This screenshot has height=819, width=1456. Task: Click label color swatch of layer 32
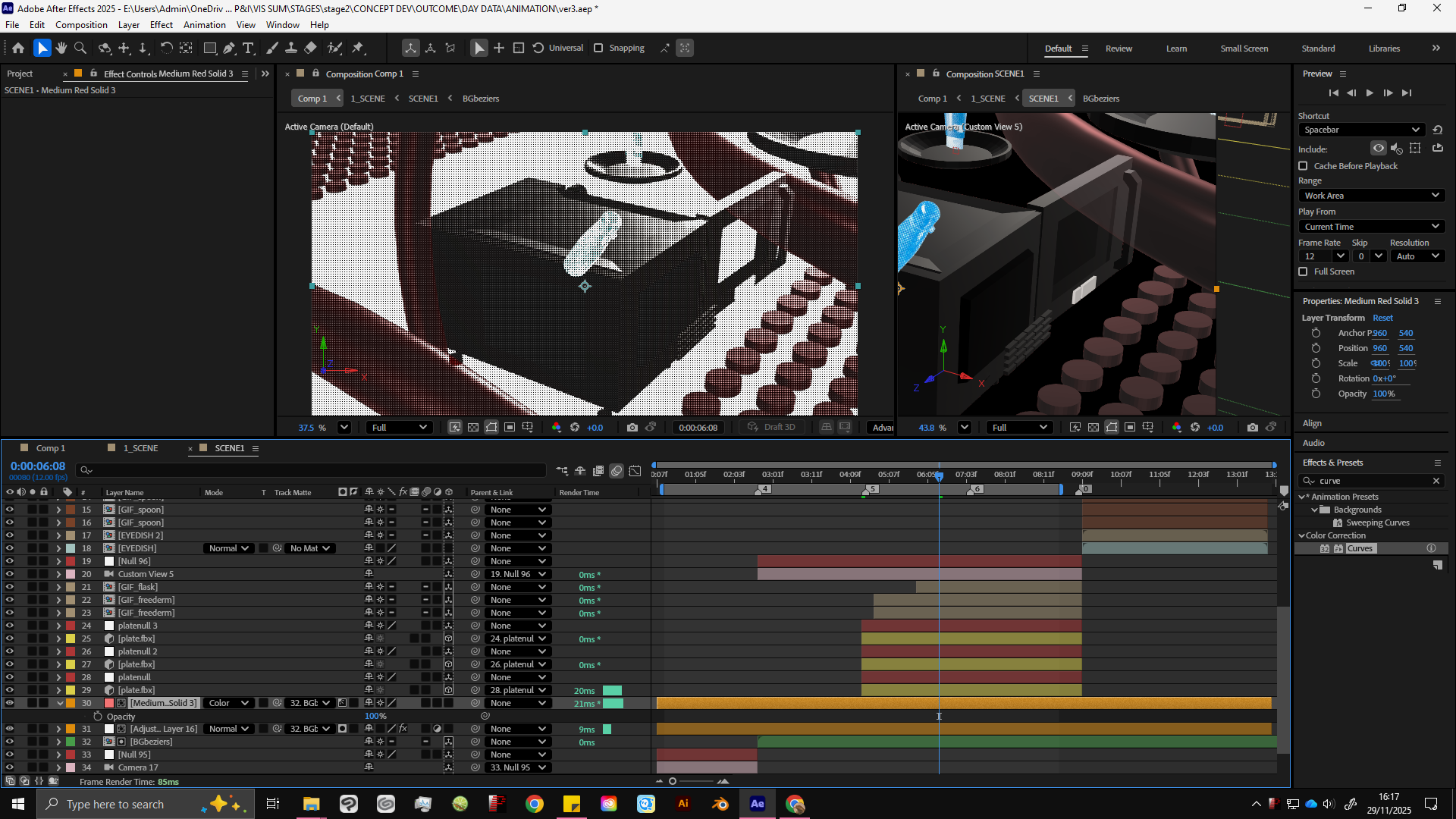71,742
